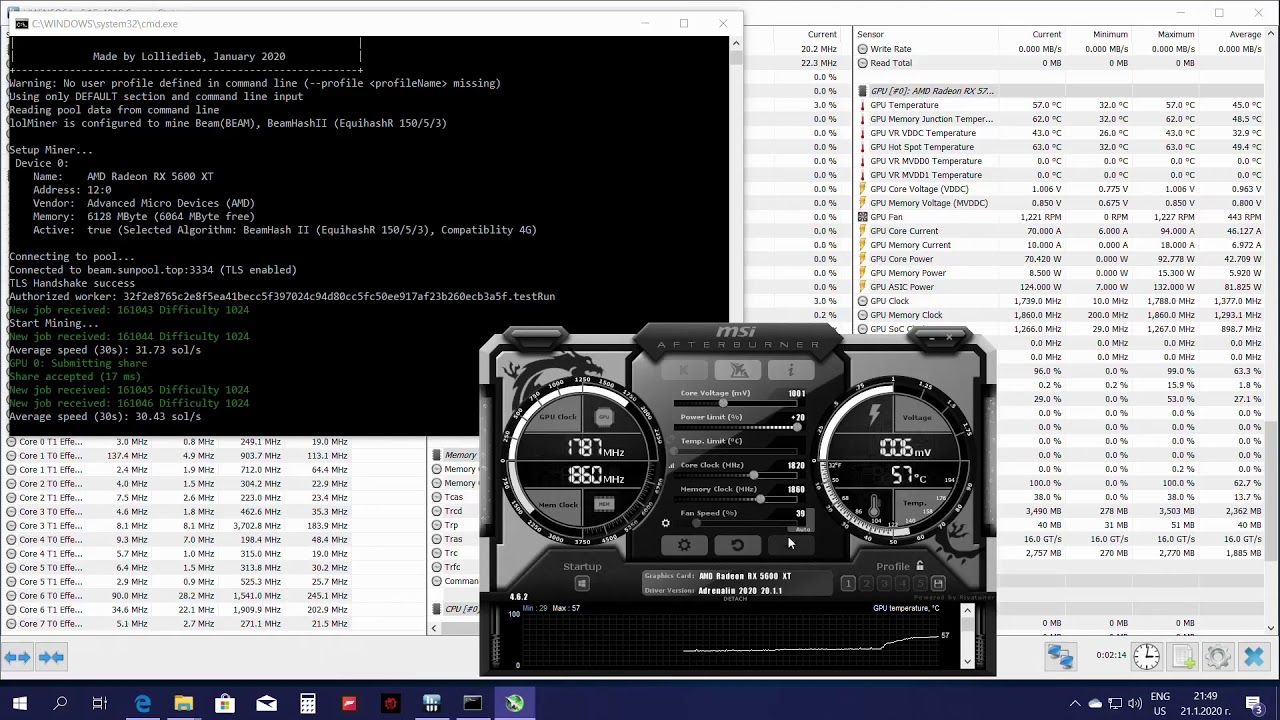Select the GPU Hot Spot Temperature row
Viewport: 1280px width, 720px height.
[1060, 147]
